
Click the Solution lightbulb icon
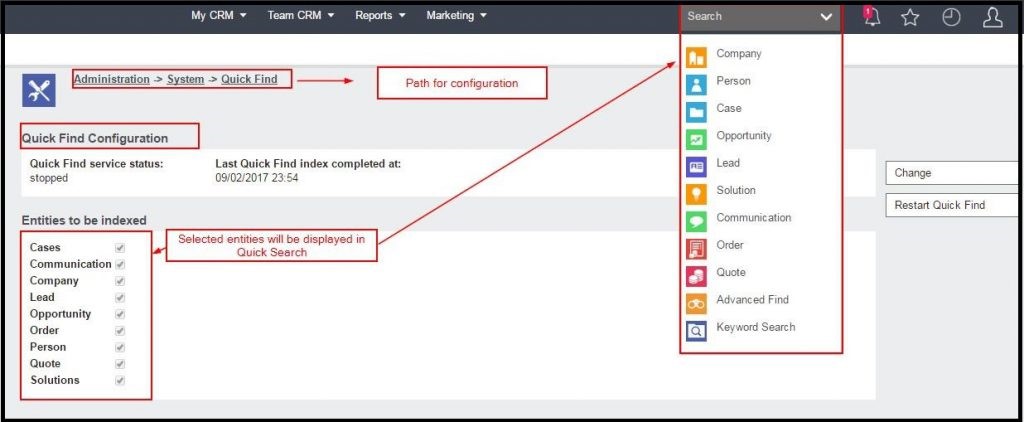pos(697,195)
